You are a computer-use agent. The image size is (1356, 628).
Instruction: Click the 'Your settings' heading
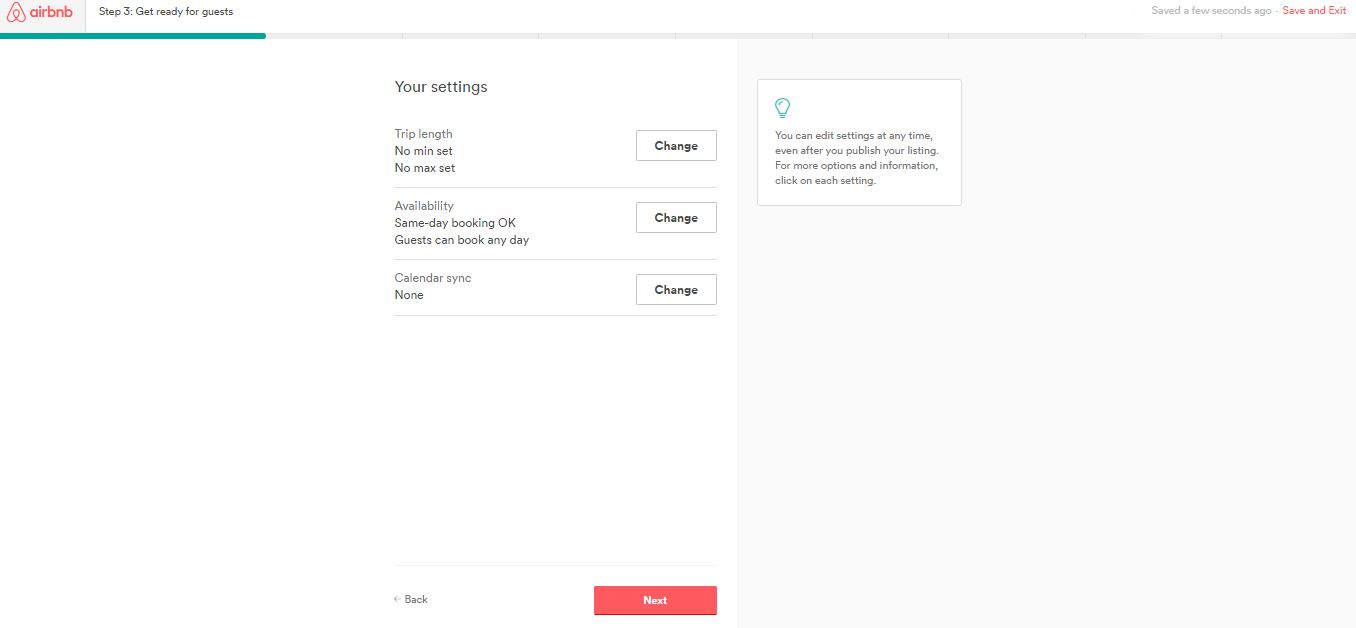coord(441,87)
